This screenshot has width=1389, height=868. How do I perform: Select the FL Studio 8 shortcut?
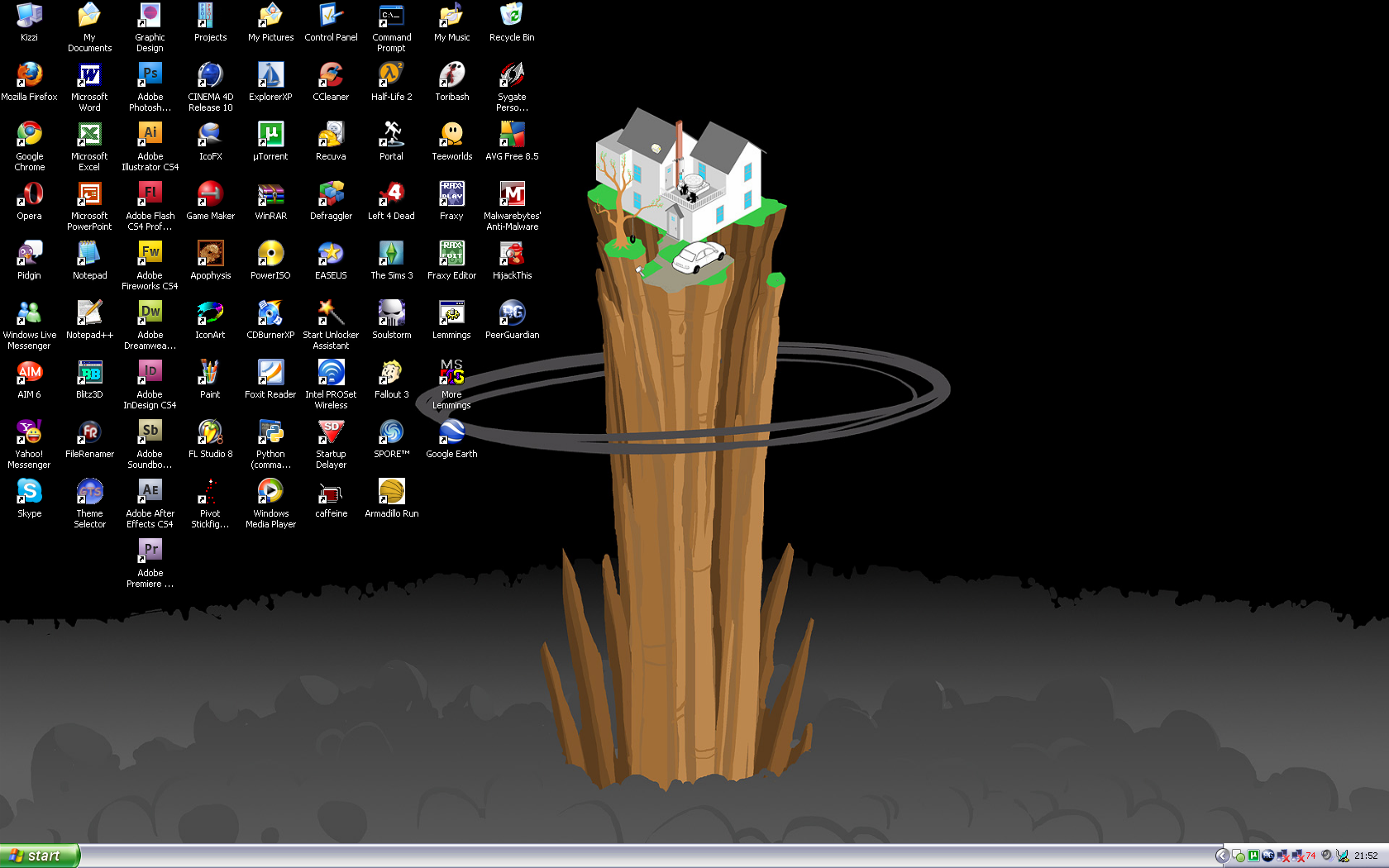click(x=211, y=433)
